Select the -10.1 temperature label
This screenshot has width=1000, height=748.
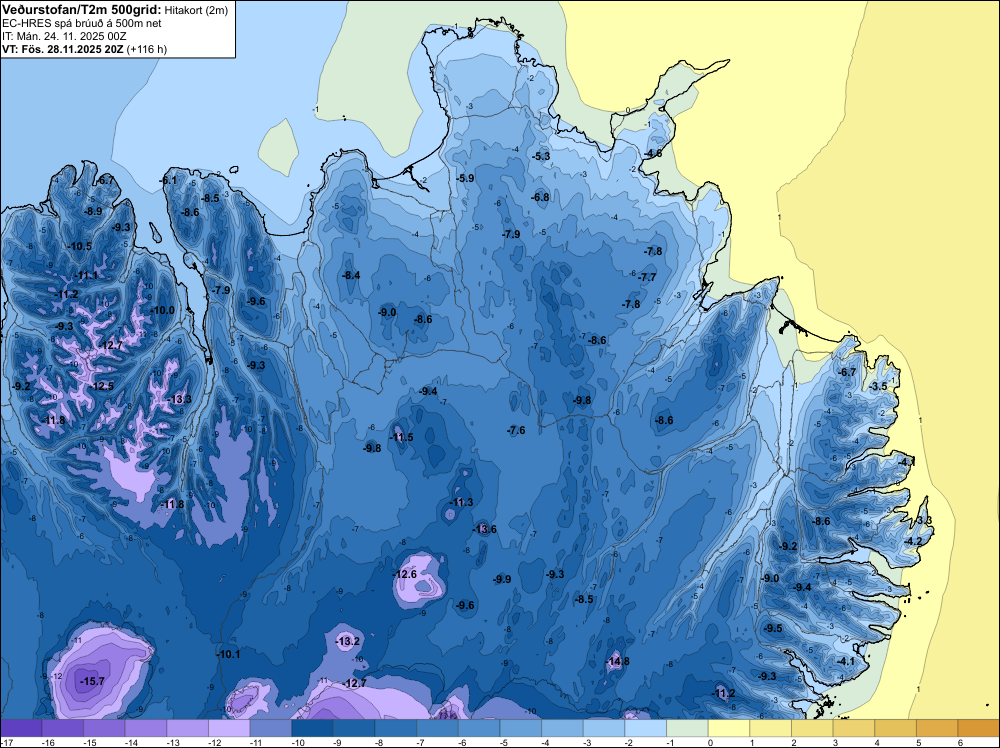coord(228,654)
